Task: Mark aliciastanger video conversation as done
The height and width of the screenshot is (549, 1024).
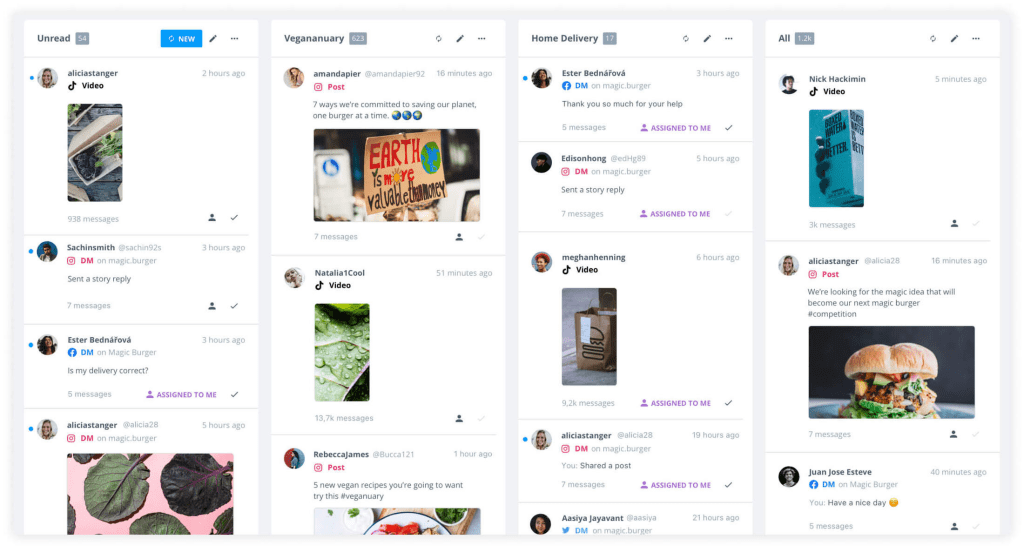Action: click(x=234, y=217)
